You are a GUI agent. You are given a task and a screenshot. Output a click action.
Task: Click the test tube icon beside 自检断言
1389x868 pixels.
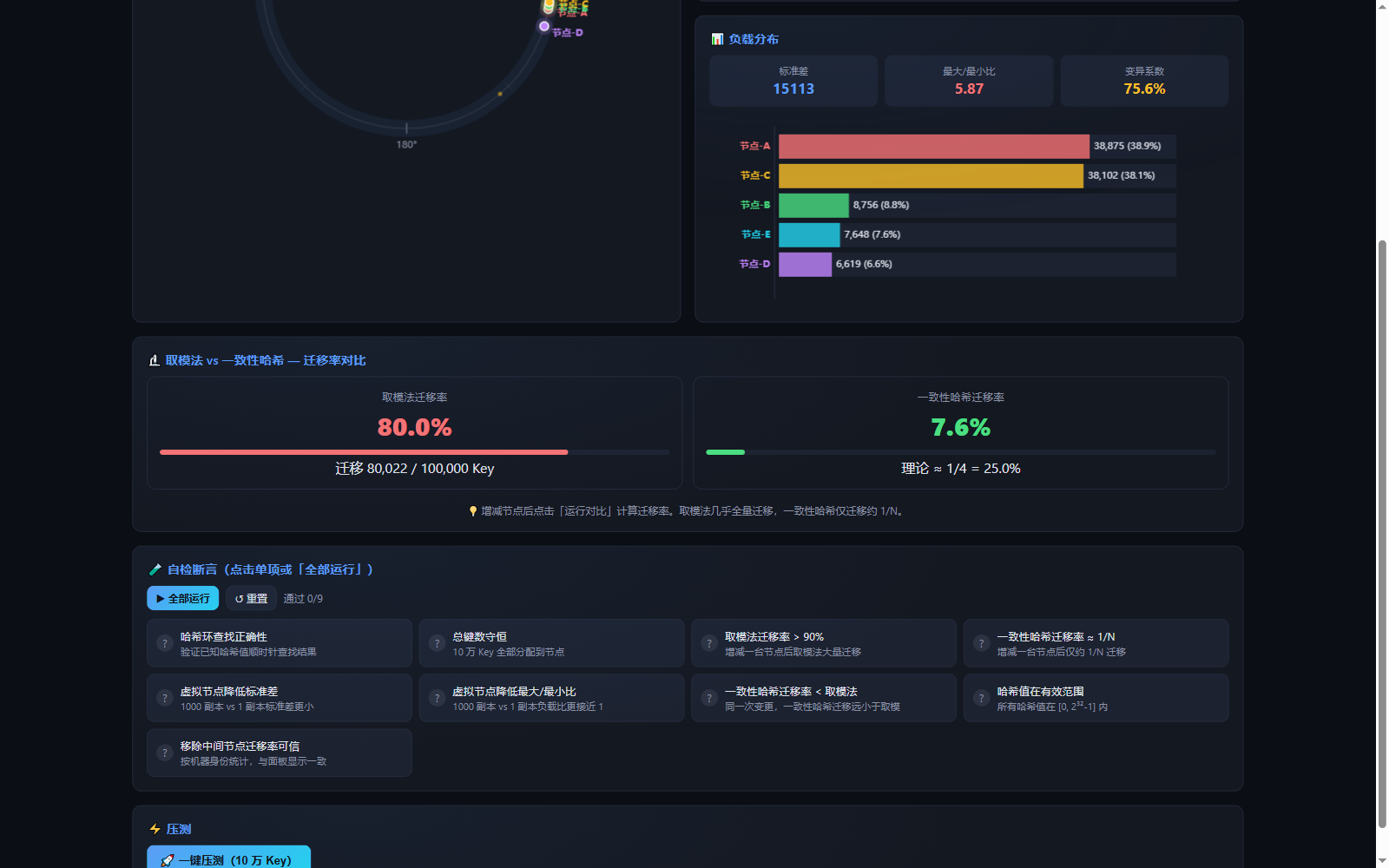(x=155, y=569)
